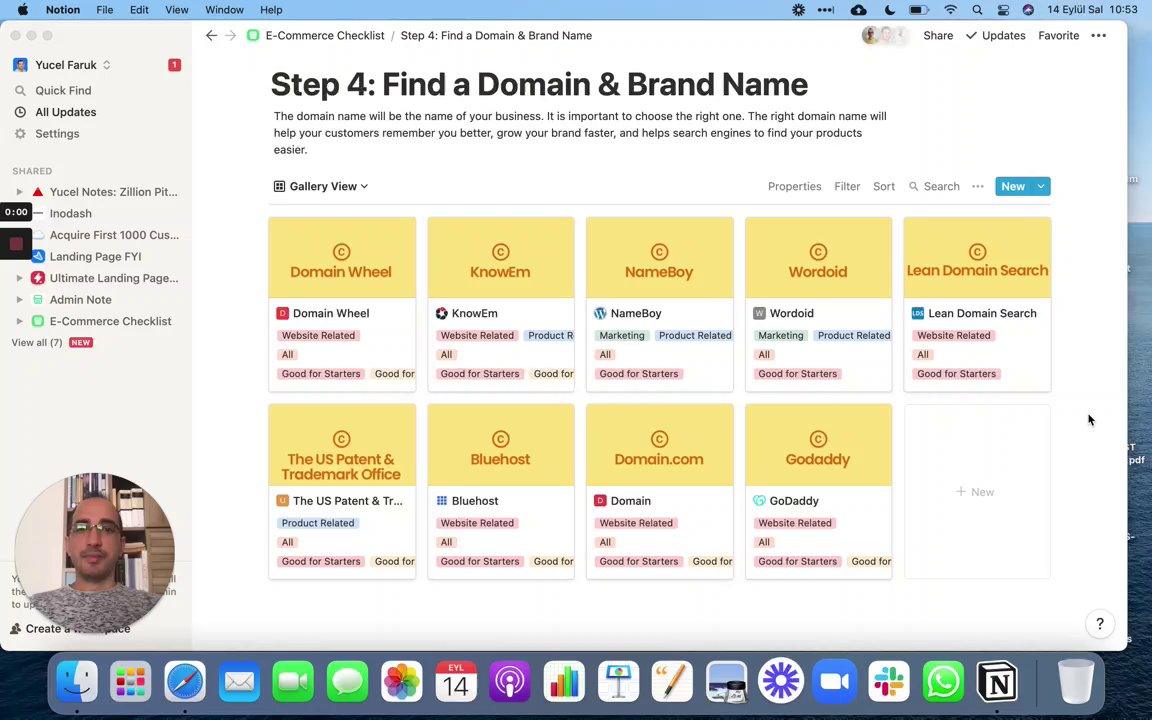
Task: Click the red notification badge in sidebar
Action: 174,65
